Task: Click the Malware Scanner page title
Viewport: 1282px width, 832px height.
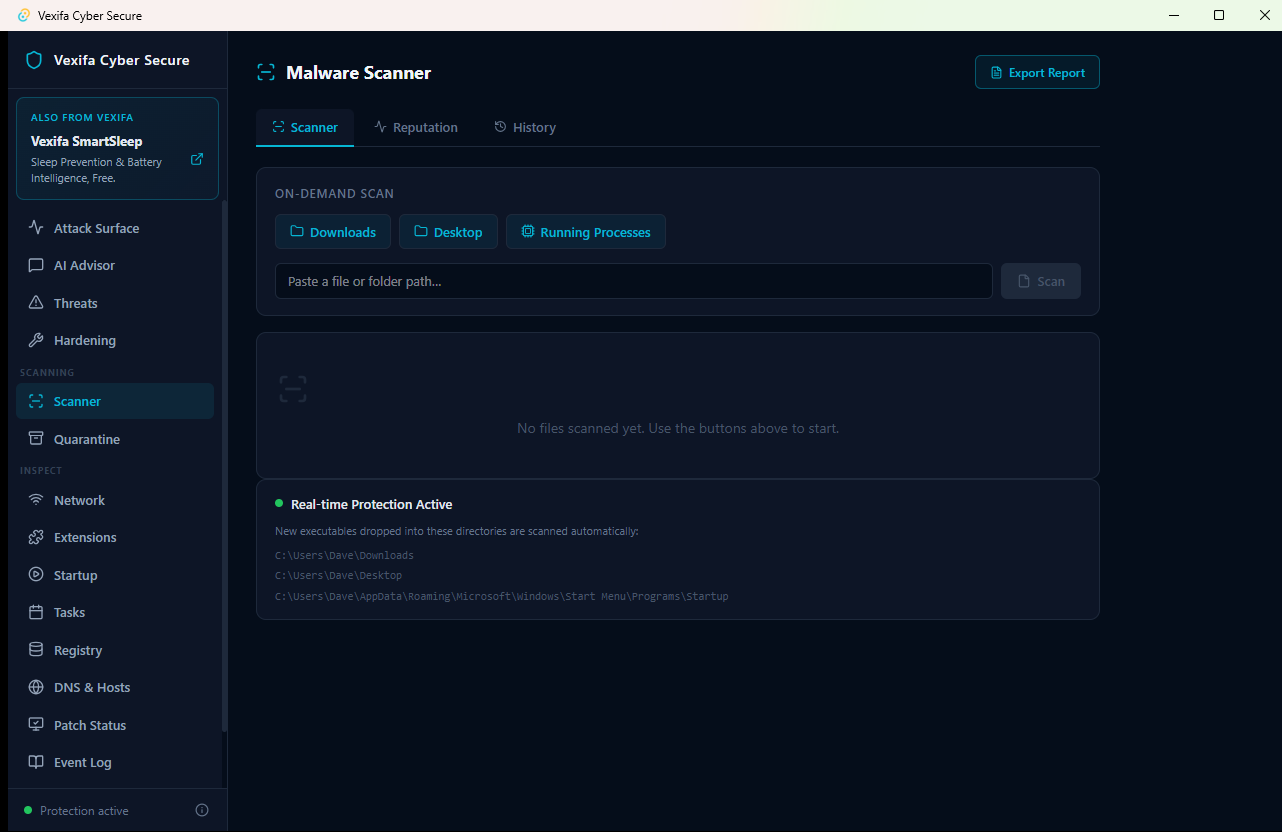Action: [359, 72]
